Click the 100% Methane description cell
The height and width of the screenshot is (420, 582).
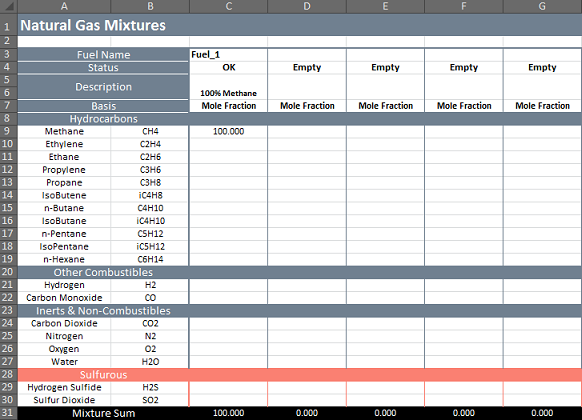228,87
